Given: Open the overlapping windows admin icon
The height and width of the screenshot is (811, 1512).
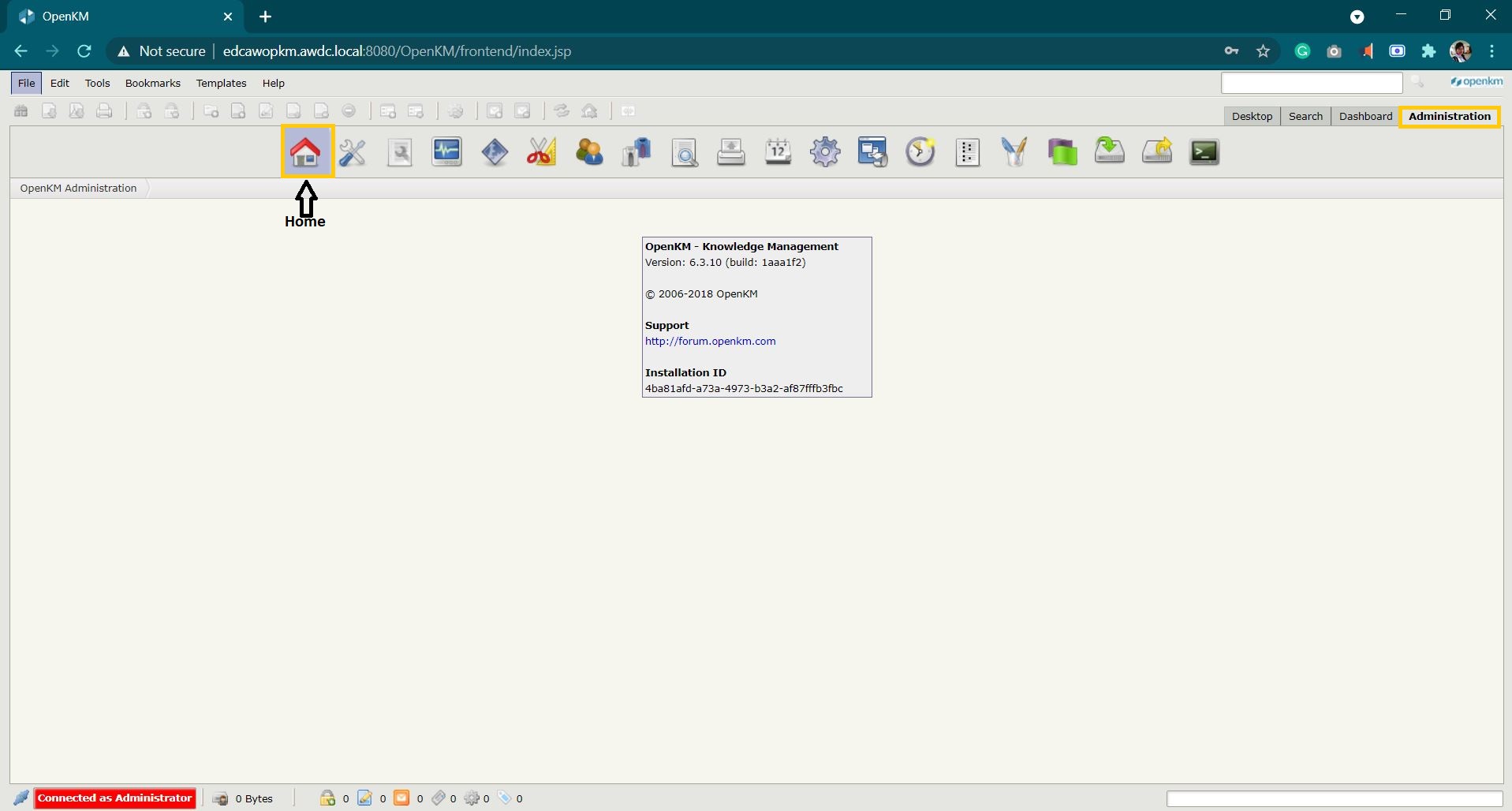Looking at the screenshot, I should click(x=872, y=151).
